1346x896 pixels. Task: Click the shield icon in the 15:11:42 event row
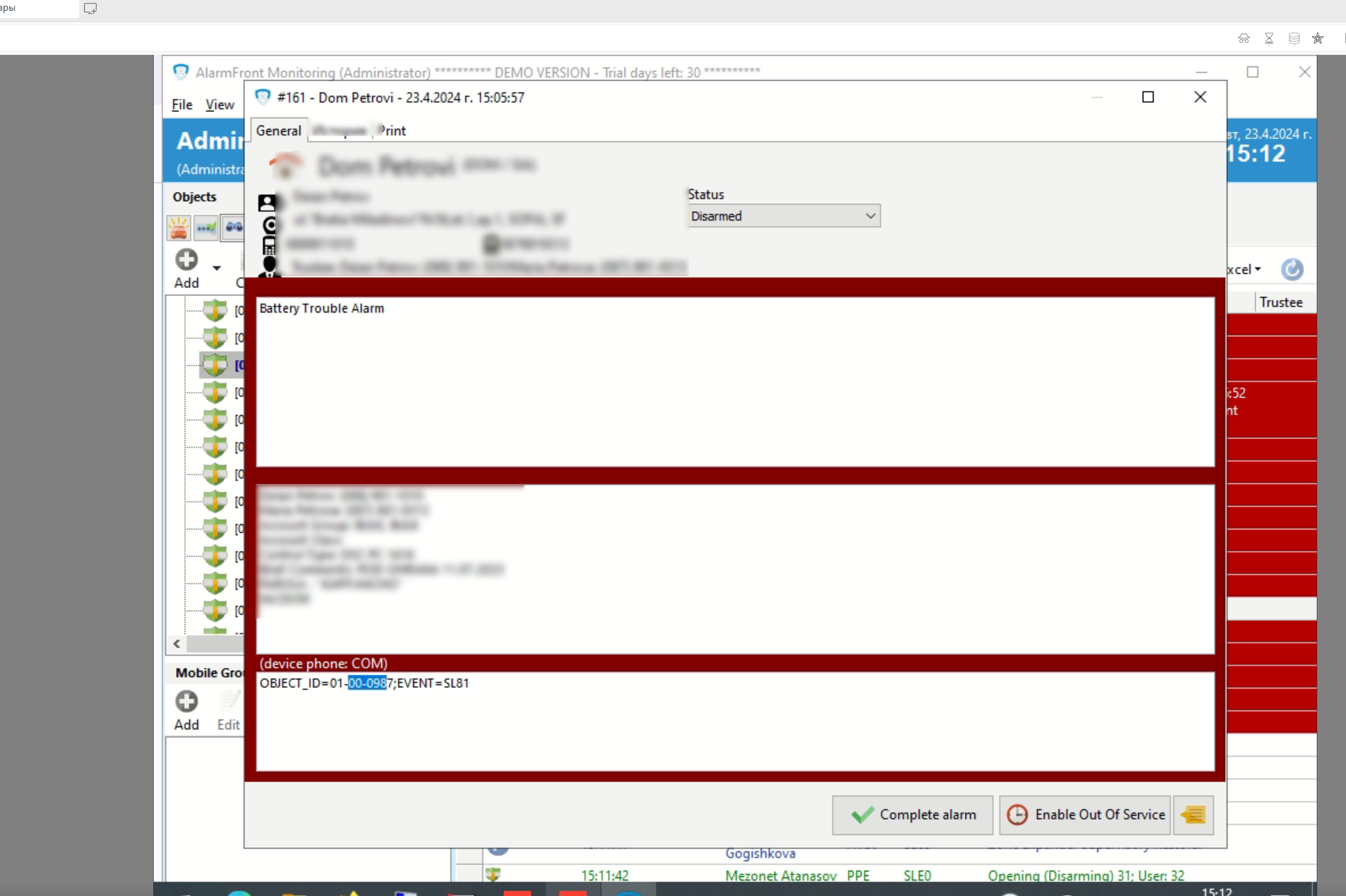tap(493, 874)
